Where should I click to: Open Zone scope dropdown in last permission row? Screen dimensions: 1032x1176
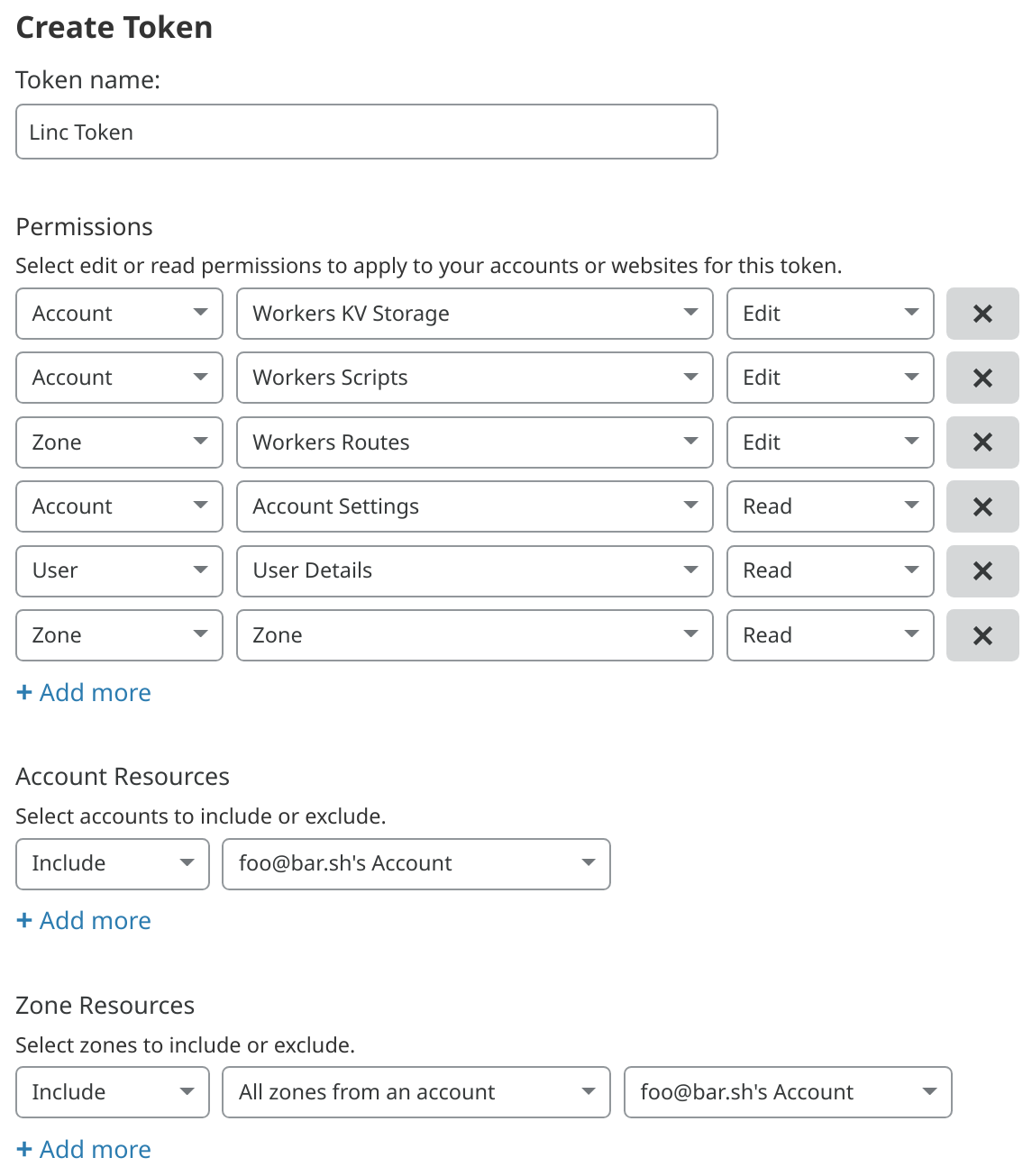click(x=119, y=635)
